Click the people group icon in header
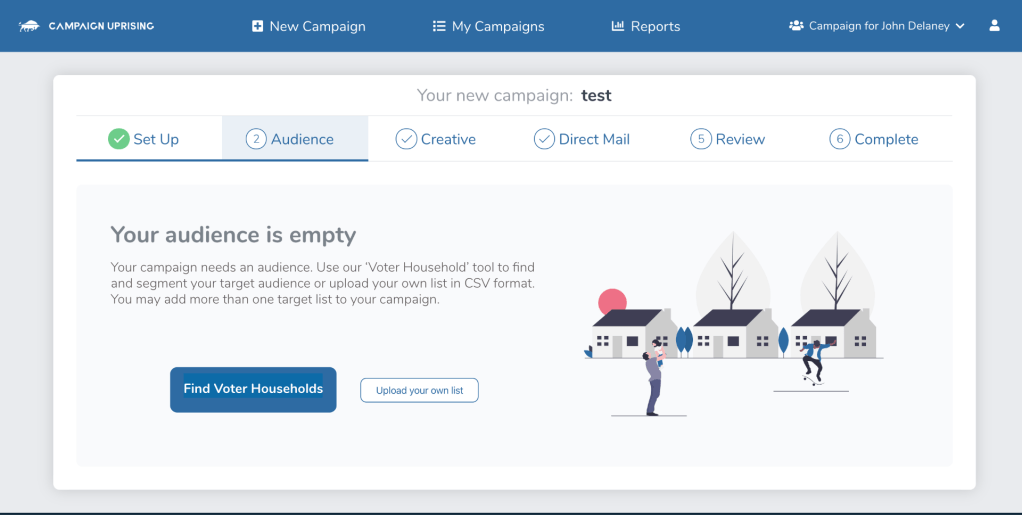Screen dimensions: 1022x516 tap(796, 26)
